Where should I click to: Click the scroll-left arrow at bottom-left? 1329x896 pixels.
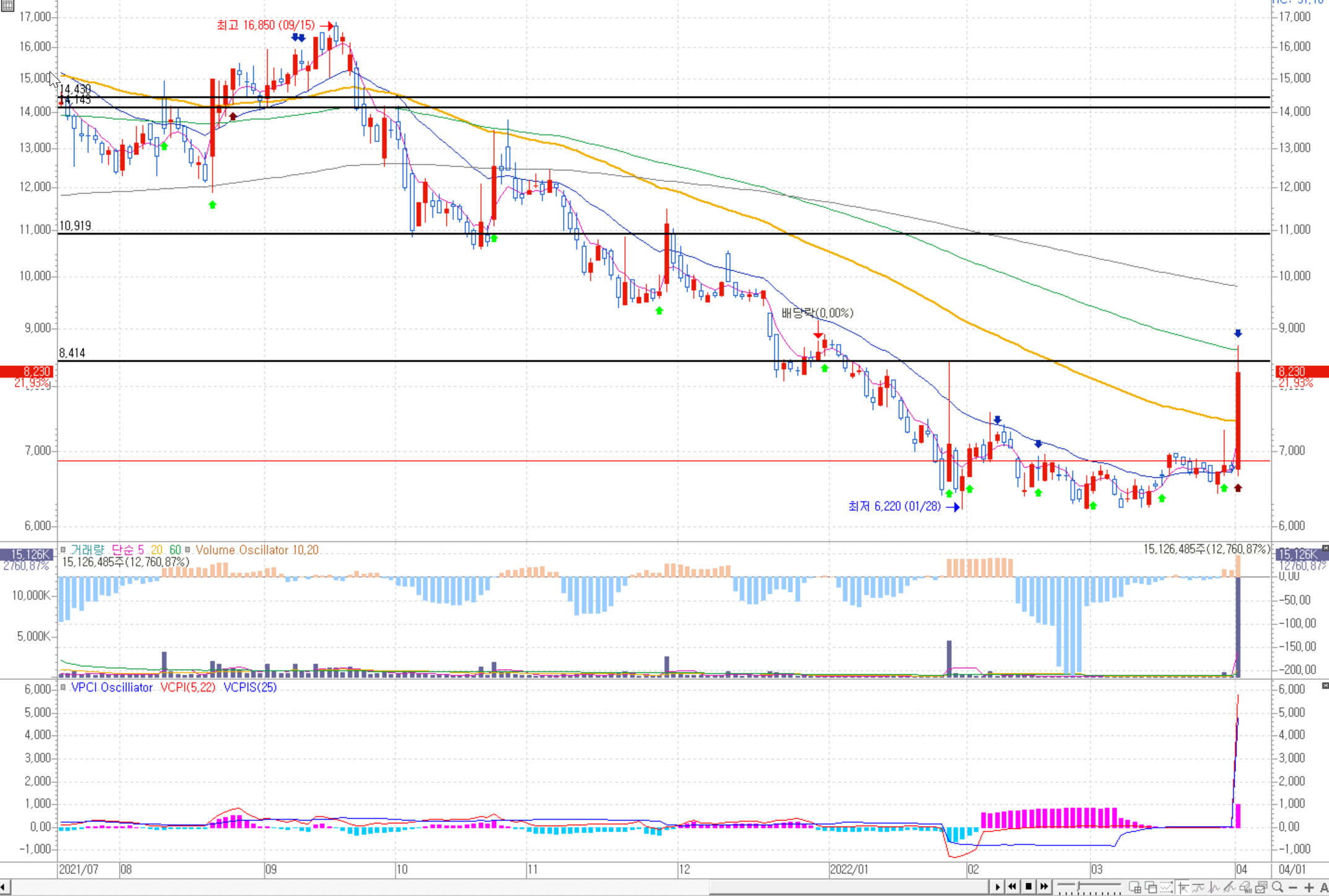click(4, 887)
